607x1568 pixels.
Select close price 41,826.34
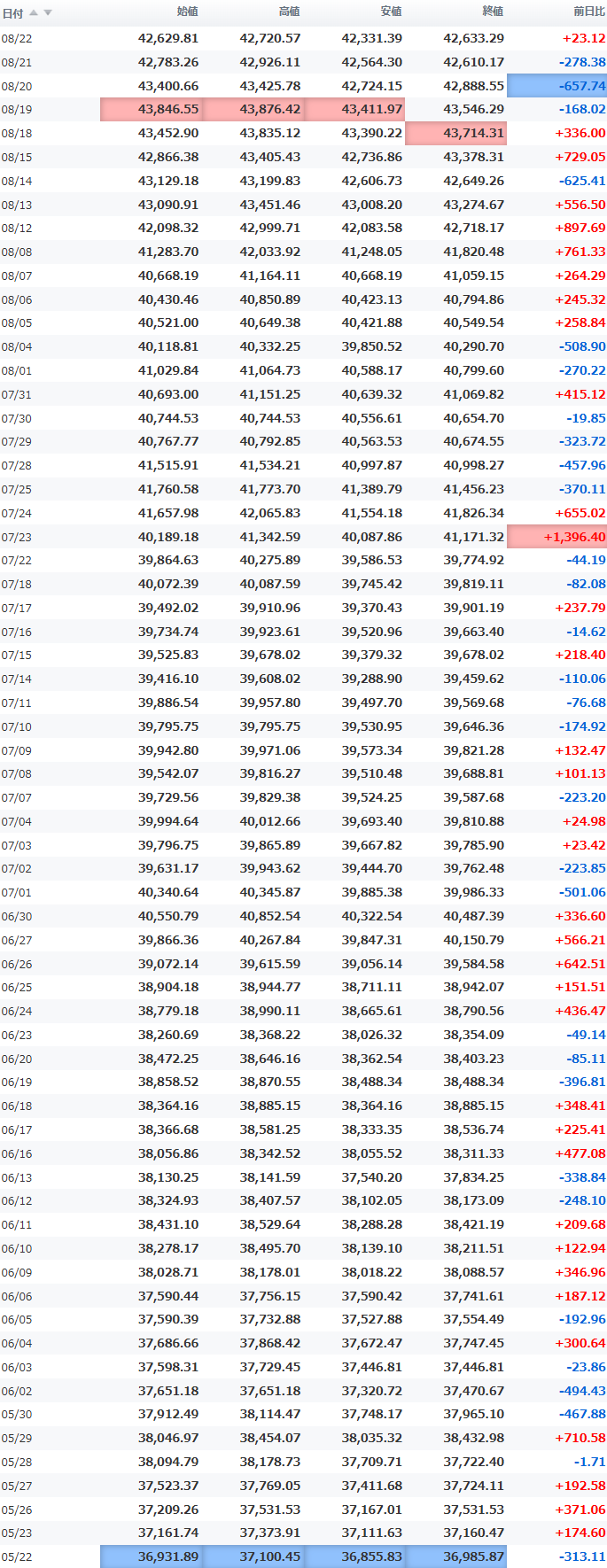coord(474,513)
